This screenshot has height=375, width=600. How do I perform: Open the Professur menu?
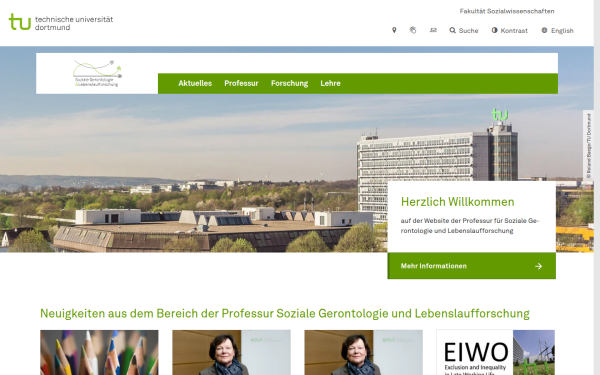pos(241,83)
